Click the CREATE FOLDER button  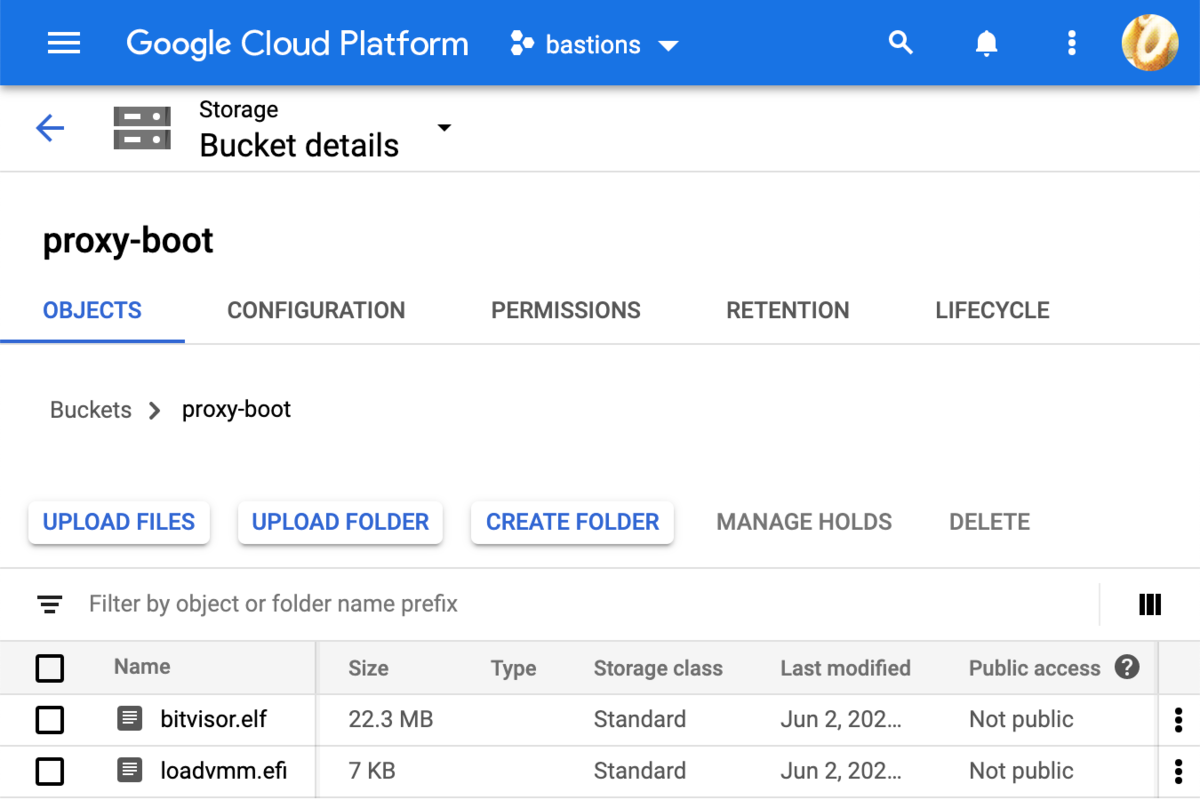tap(572, 522)
